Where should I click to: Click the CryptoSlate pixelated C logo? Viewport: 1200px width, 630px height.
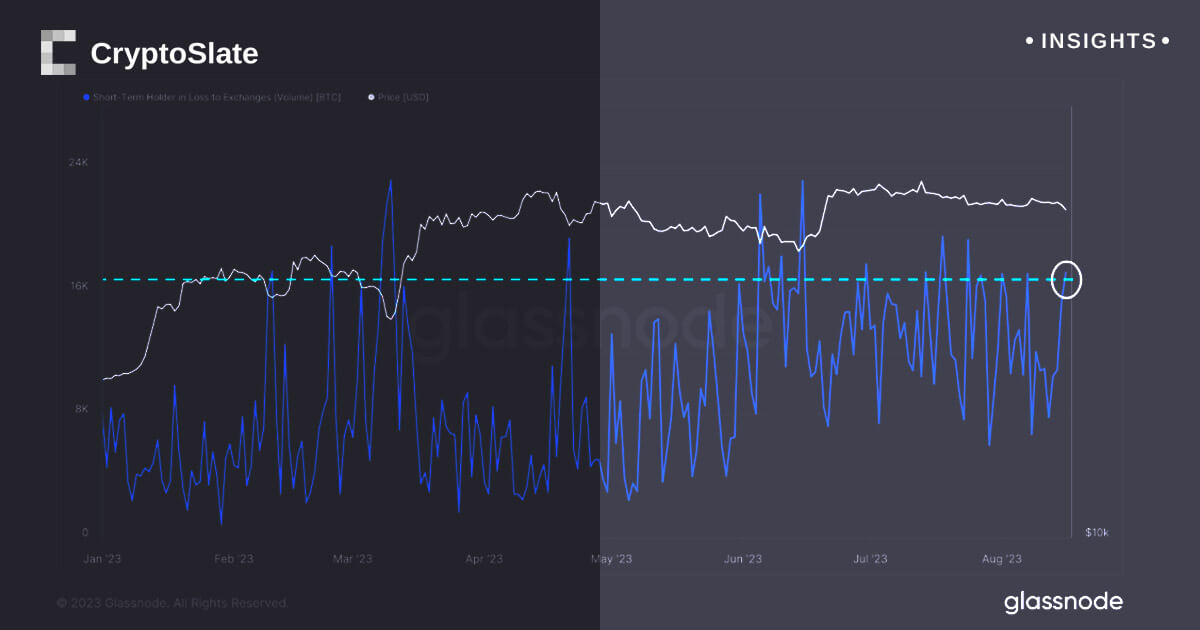pyautogui.click(x=59, y=53)
